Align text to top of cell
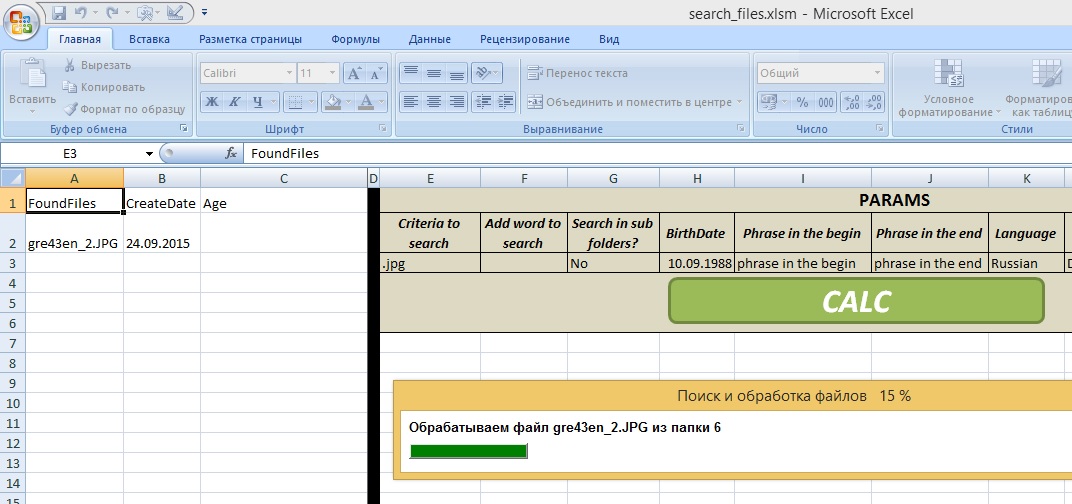The width and height of the screenshot is (1072, 504). pos(410,72)
